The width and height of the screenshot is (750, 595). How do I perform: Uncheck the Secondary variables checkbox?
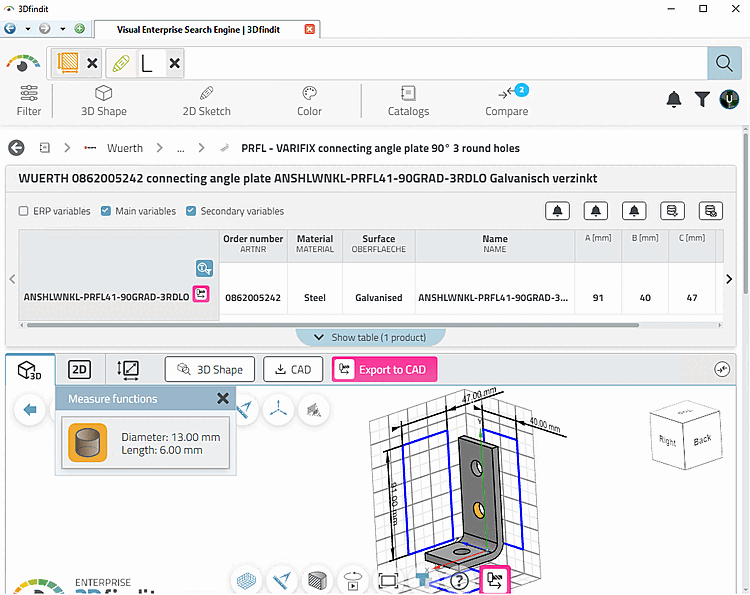coord(191,211)
